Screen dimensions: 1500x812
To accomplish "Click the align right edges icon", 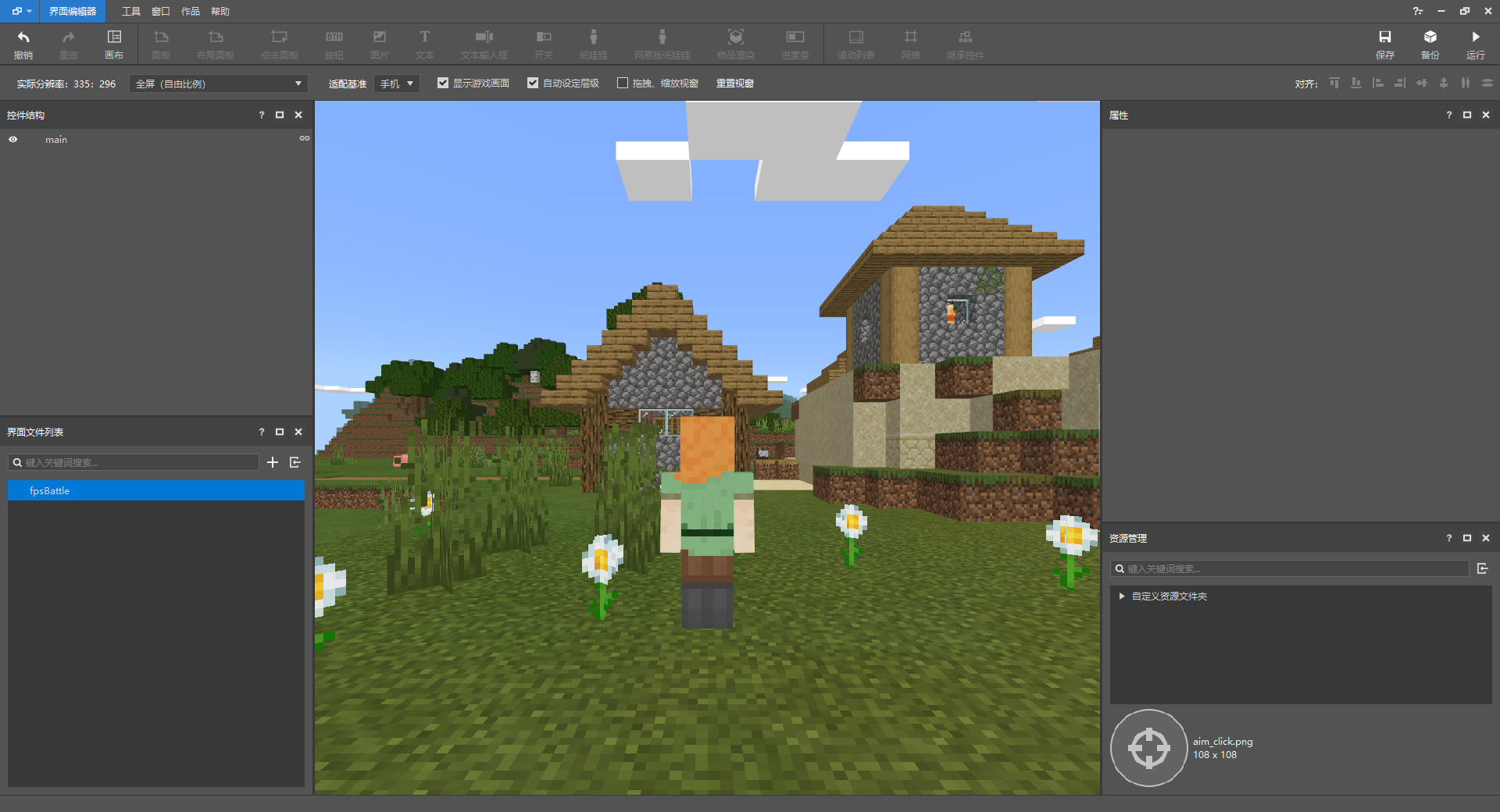I will pos(1400,83).
